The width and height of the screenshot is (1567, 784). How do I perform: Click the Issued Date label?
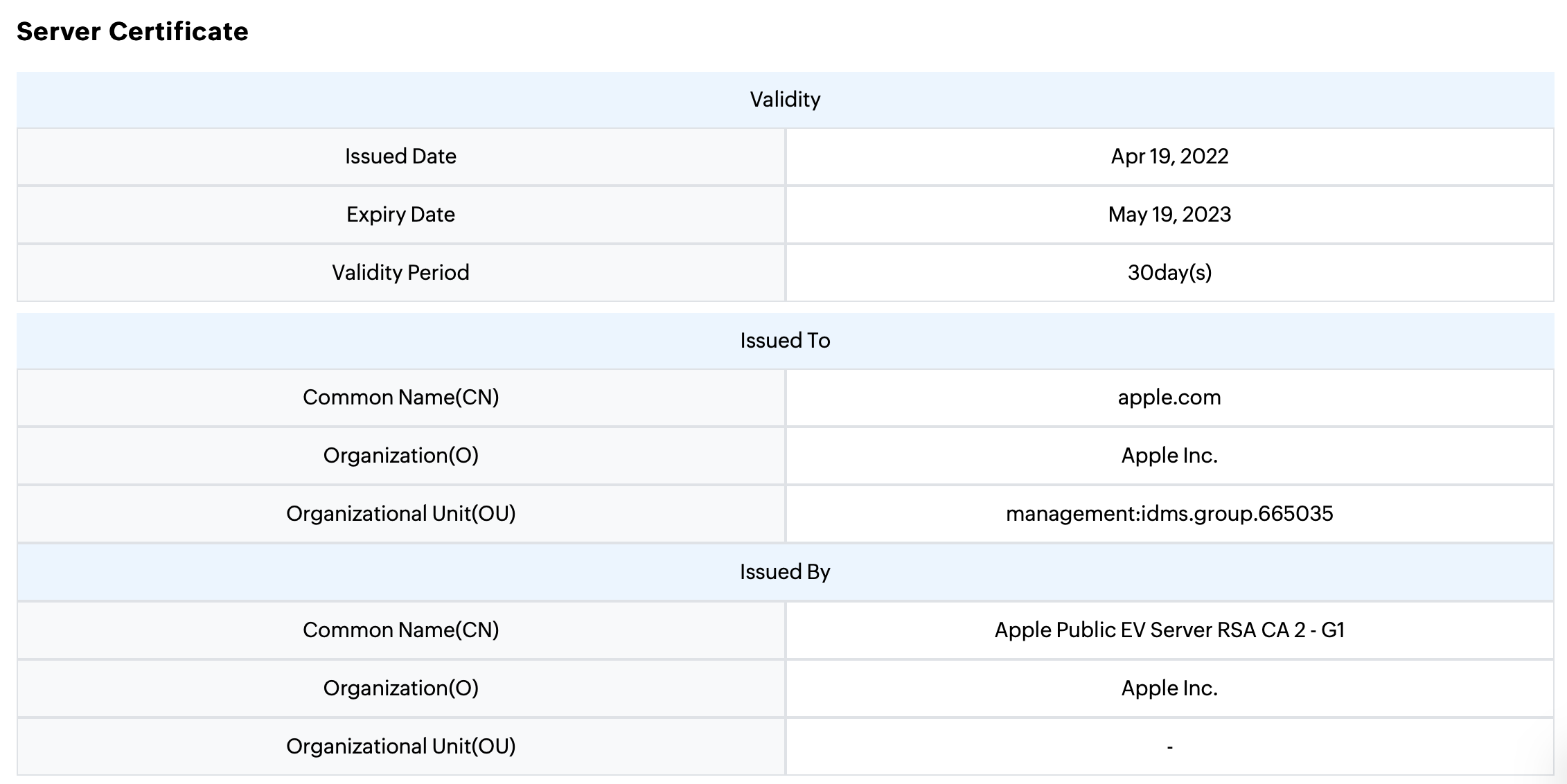[x=400, y=157]
